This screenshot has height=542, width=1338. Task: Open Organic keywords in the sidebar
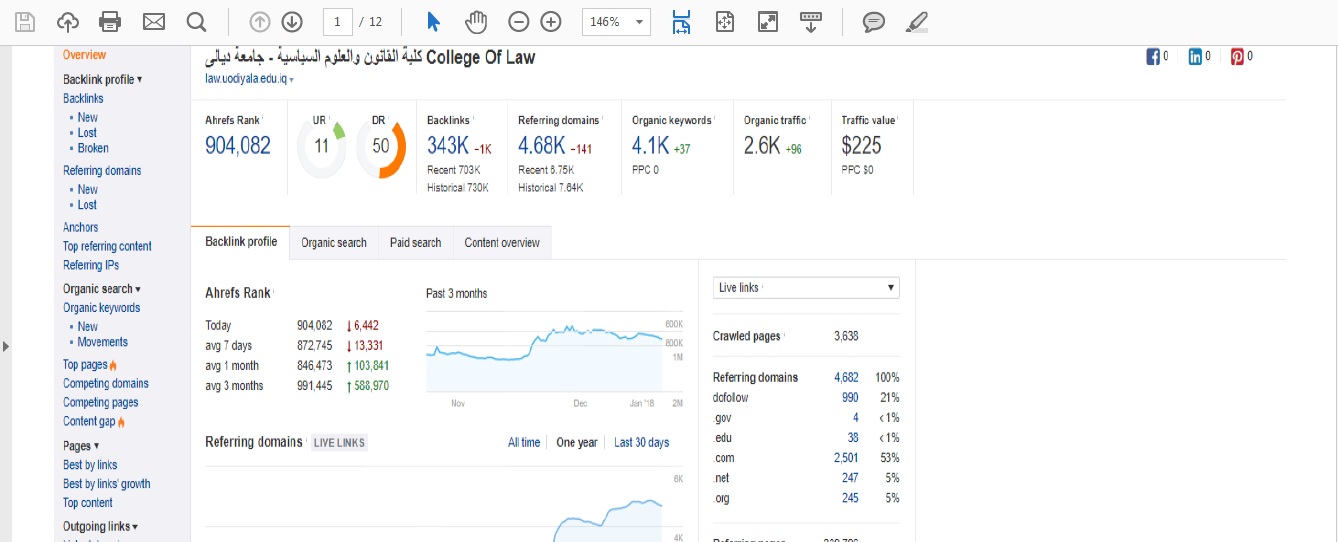click(x=102, y=308)
